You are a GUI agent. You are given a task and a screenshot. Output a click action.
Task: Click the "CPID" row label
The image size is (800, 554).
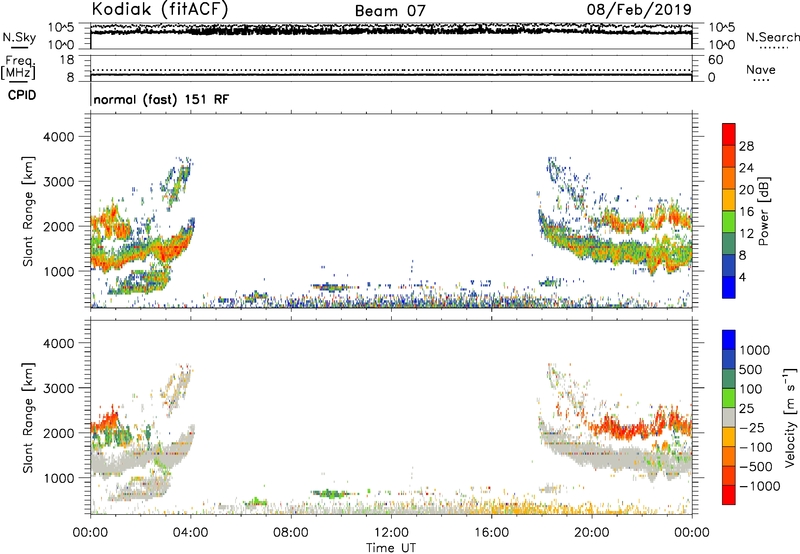pyautogui.click(x=22, y=95)
